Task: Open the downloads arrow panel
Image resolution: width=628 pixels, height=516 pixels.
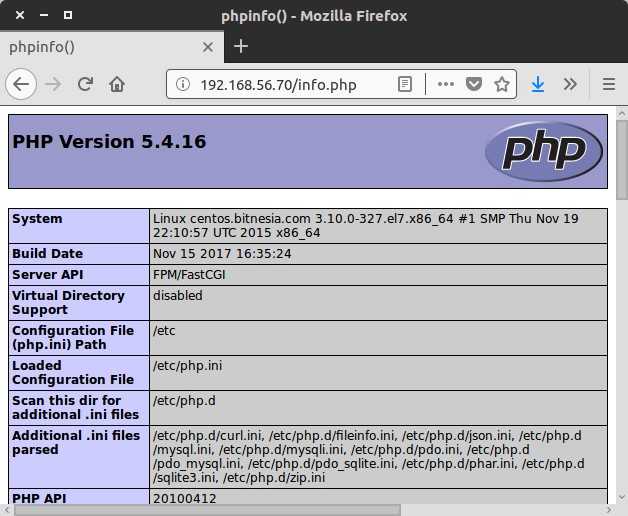Action: [537, 84]
